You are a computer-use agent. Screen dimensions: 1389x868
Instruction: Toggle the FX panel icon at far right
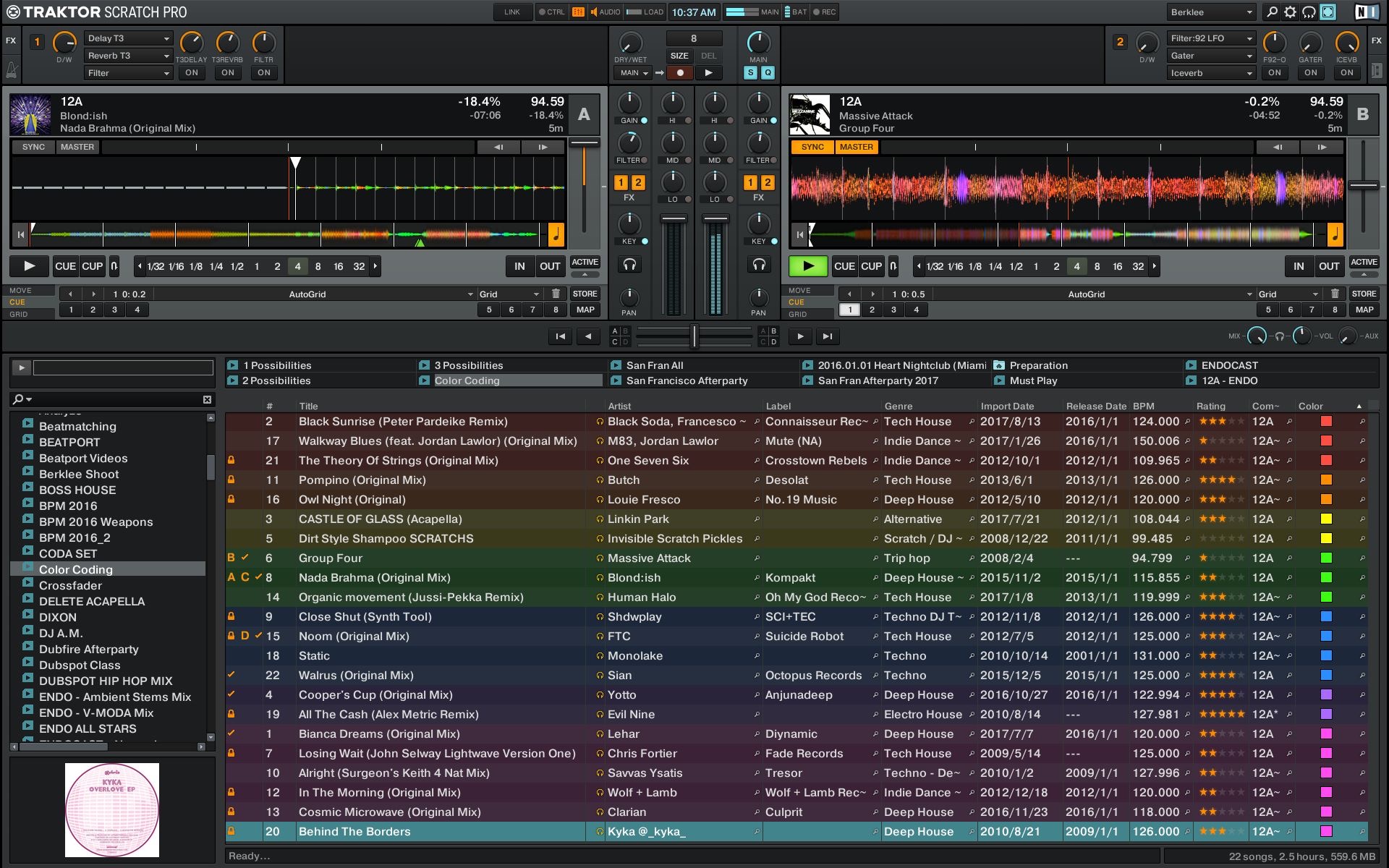(1377, 71)
